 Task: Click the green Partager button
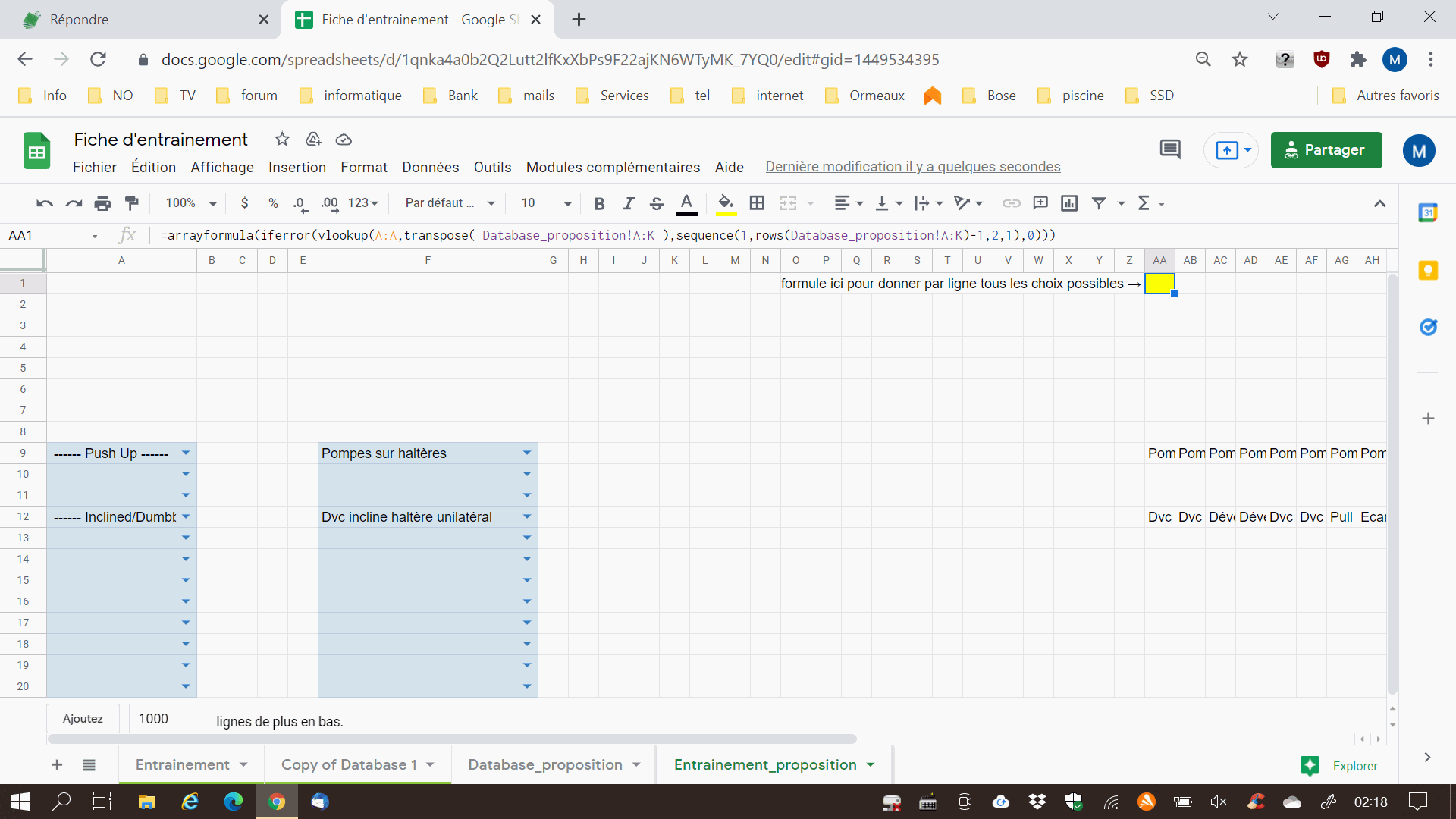click(1326, 150)
